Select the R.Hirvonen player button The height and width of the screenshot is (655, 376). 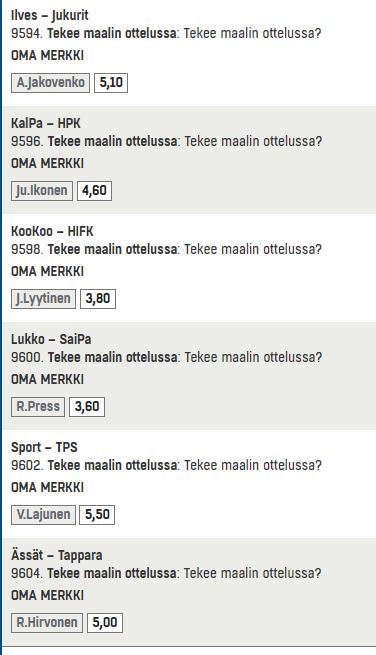(x=47, y=623)
